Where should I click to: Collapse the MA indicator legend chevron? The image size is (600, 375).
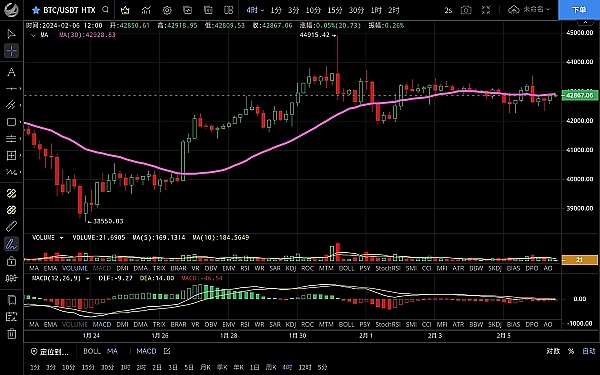point(33,35)
